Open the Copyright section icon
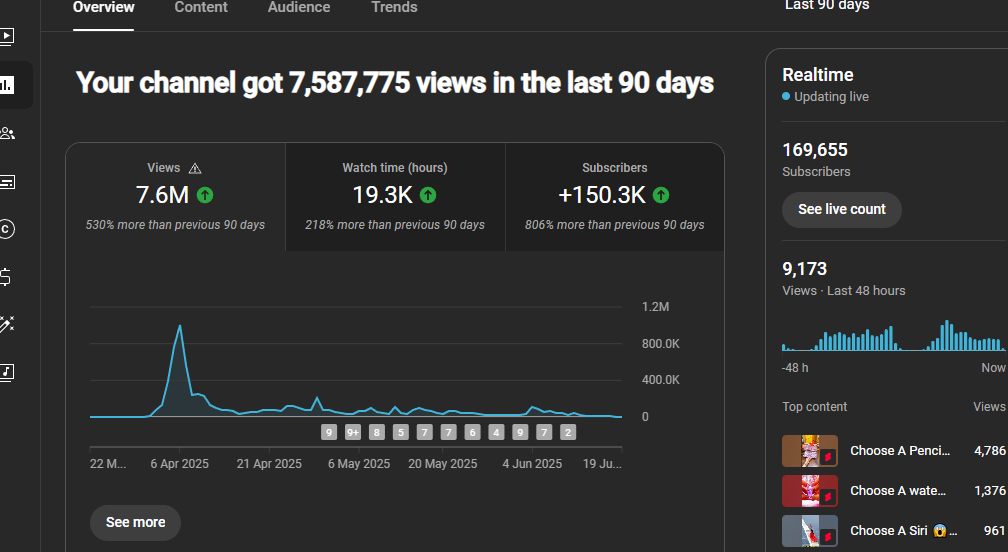The image size is (1008, 552). 7,230
